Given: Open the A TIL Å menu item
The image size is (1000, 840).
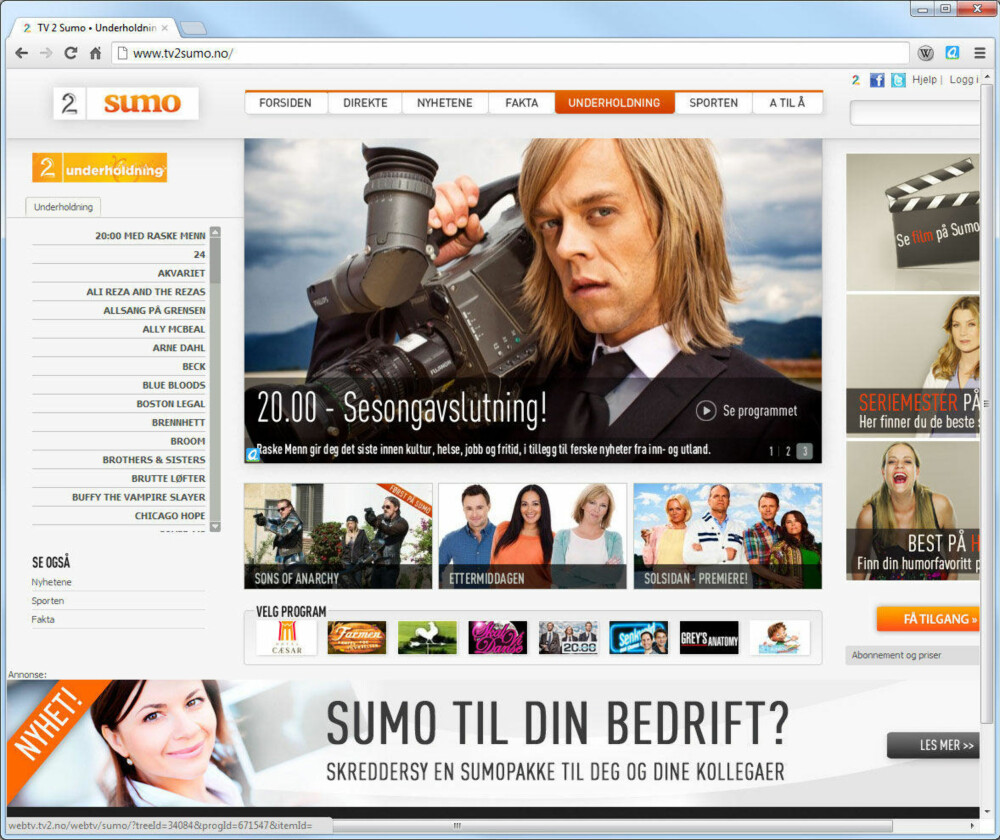Looking at the screenshot, I should [x=788, y=103].
